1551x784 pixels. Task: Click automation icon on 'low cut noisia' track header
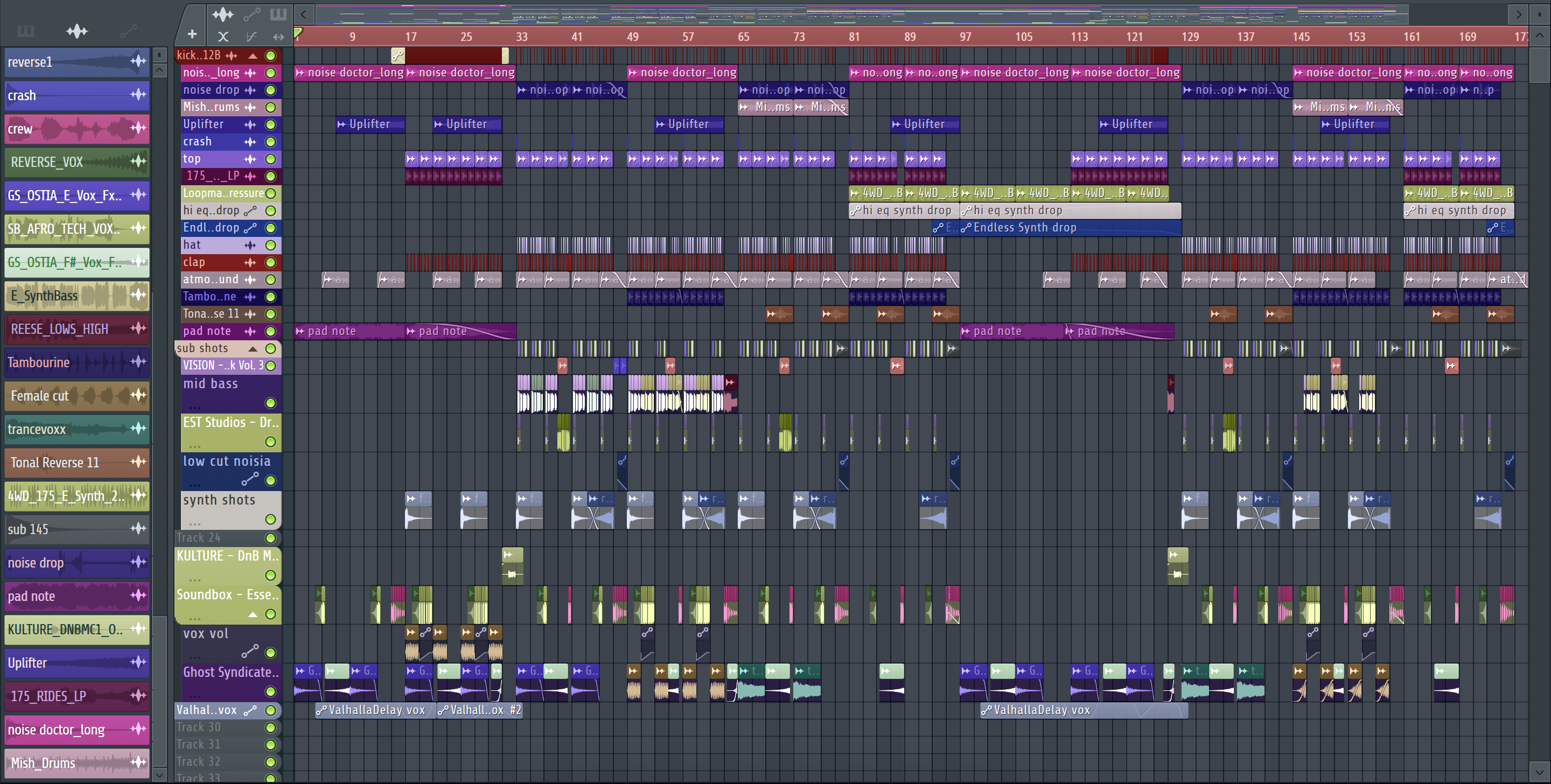pos(250,479)
